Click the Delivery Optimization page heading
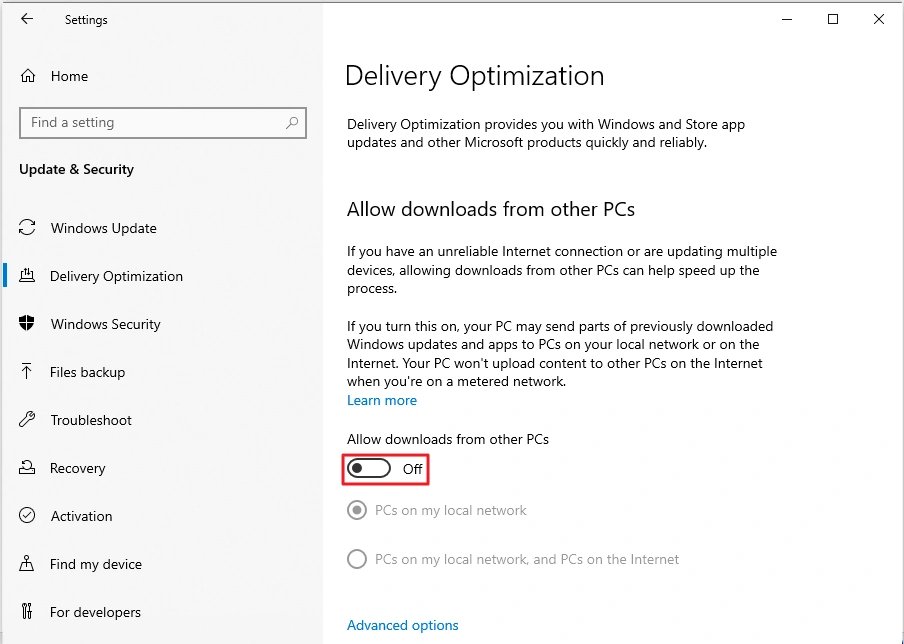This screenshot has height=644, width=904. coord(474,76)
